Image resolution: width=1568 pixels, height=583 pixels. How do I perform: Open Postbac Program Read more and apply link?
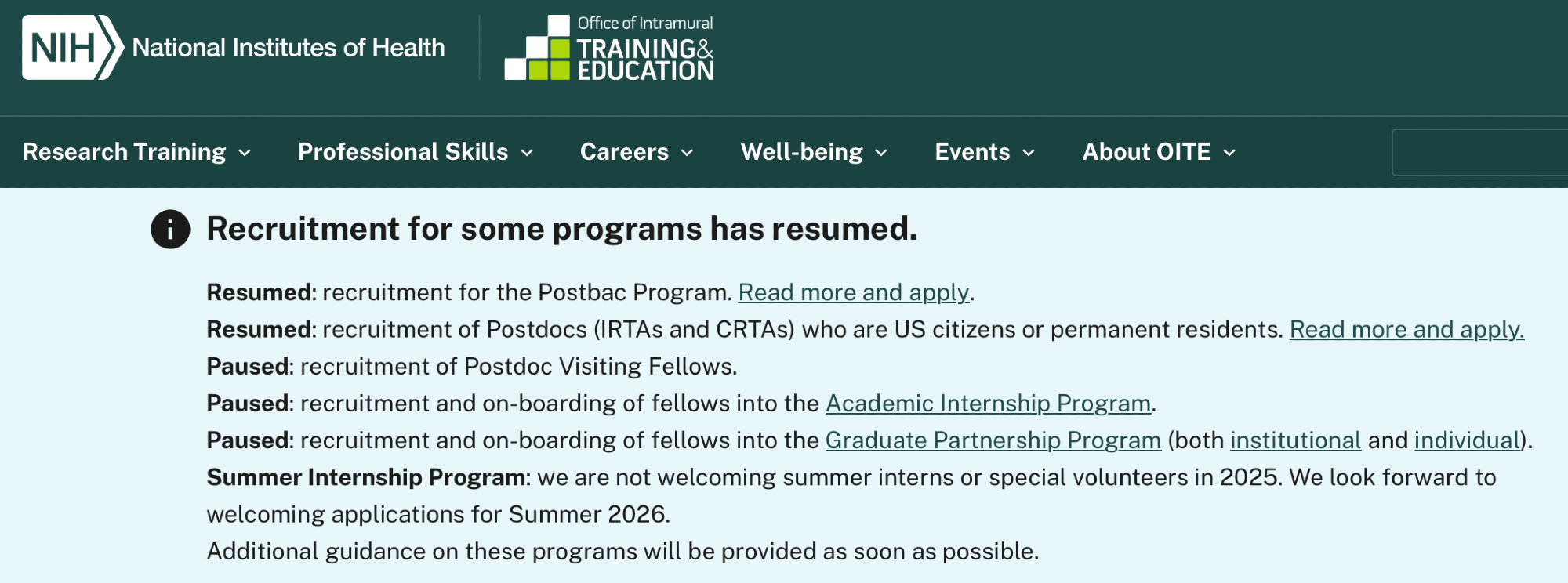(854, 292)
